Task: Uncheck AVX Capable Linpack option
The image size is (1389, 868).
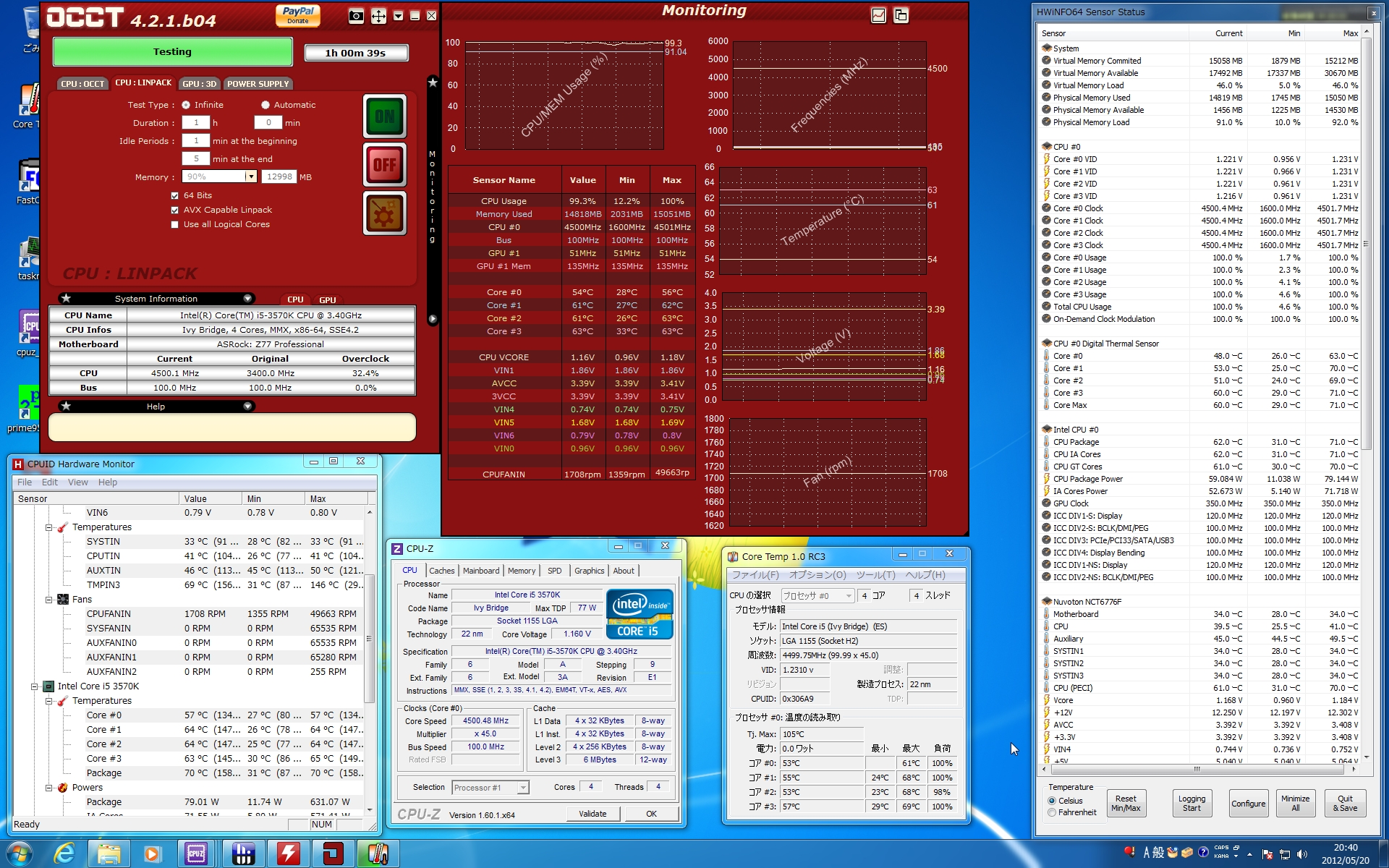Action: 174,210
